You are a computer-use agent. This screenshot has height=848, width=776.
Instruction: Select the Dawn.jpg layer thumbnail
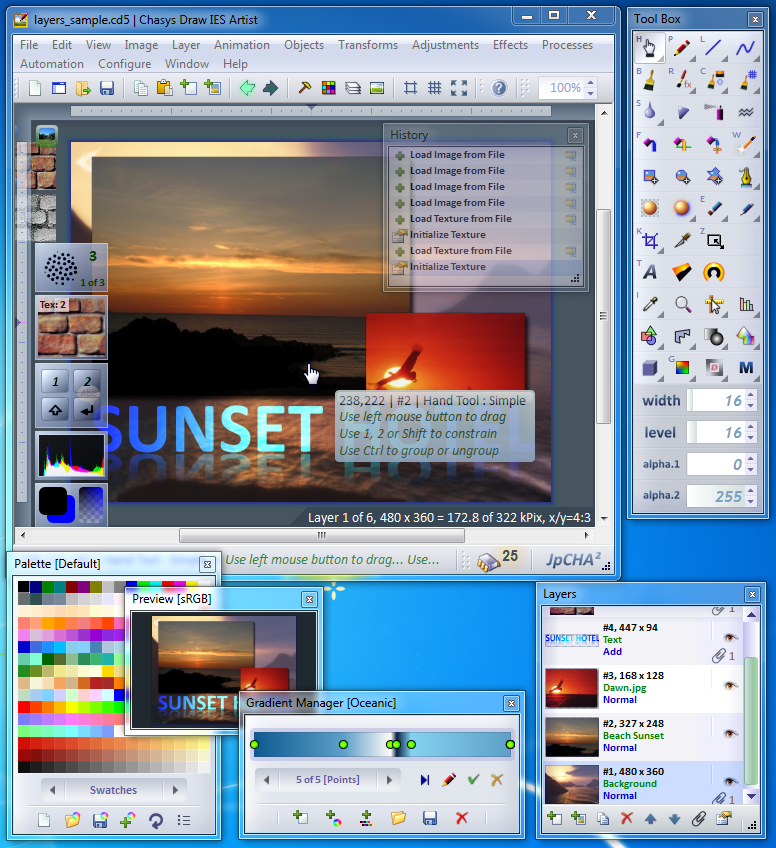572,688
